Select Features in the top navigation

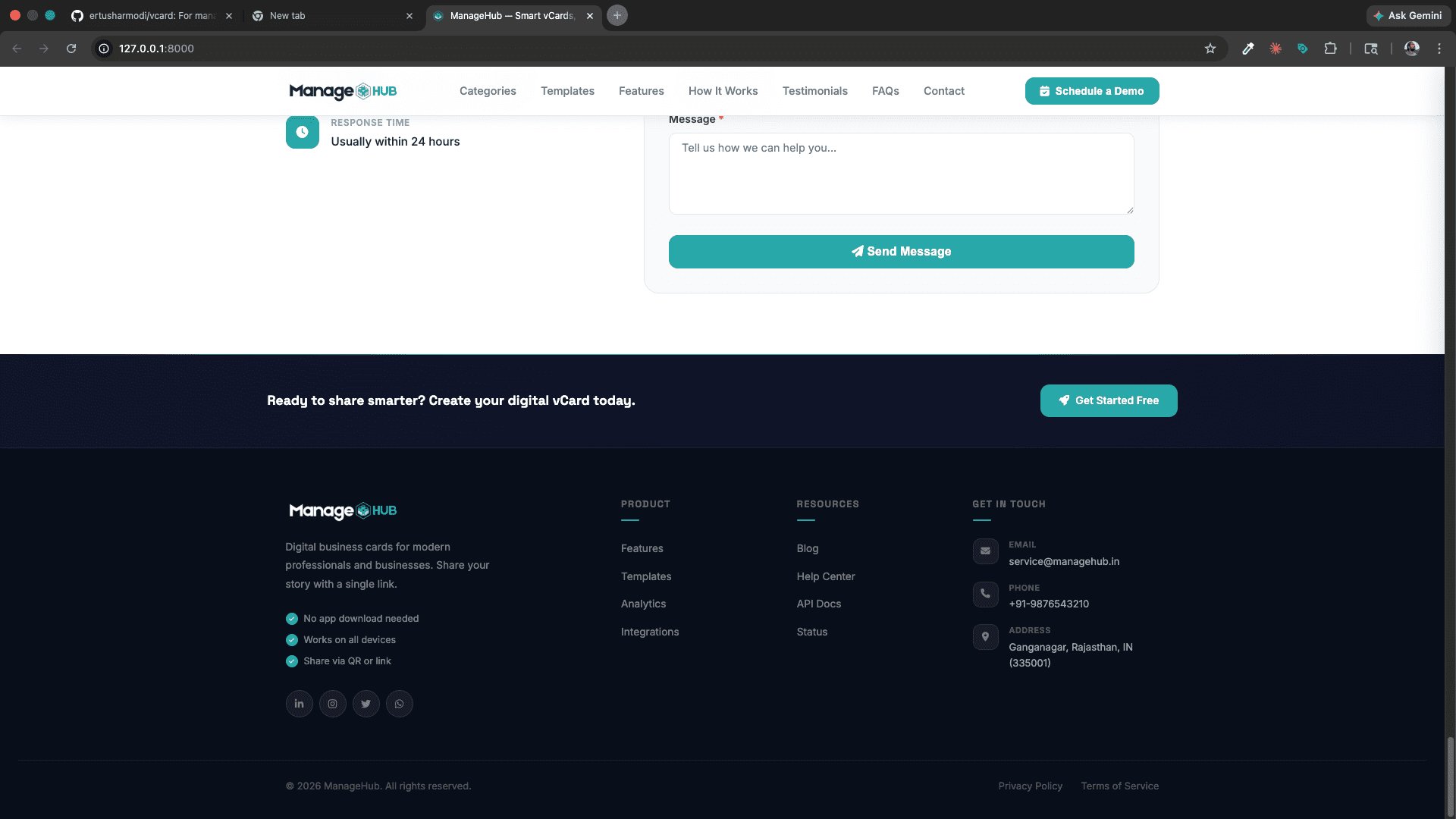[642, 91]
